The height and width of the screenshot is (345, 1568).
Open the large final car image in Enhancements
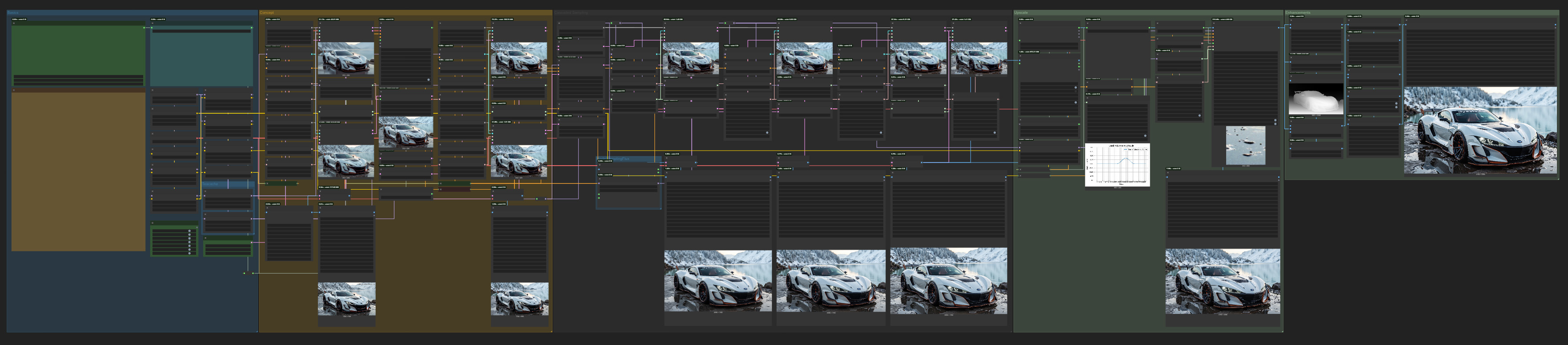(1480, 130)
